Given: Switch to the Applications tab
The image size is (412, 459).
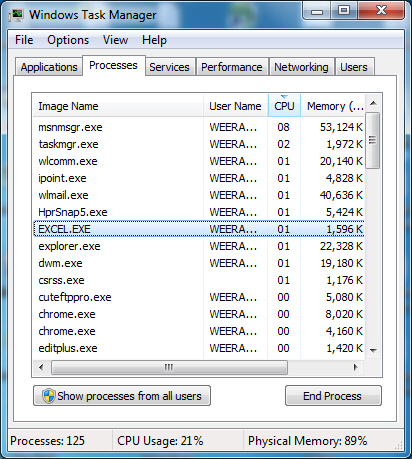Looking at the screenshot, I should coord(49,67).
